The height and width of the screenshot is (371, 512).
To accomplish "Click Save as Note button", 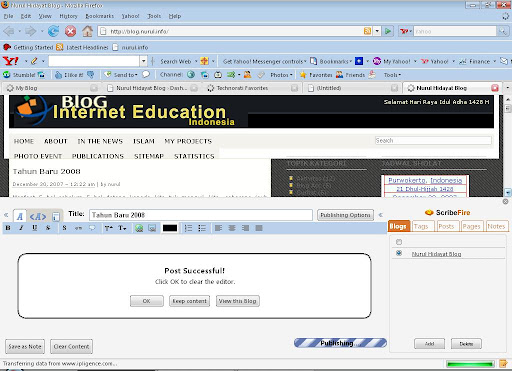I will pos(25,347).
